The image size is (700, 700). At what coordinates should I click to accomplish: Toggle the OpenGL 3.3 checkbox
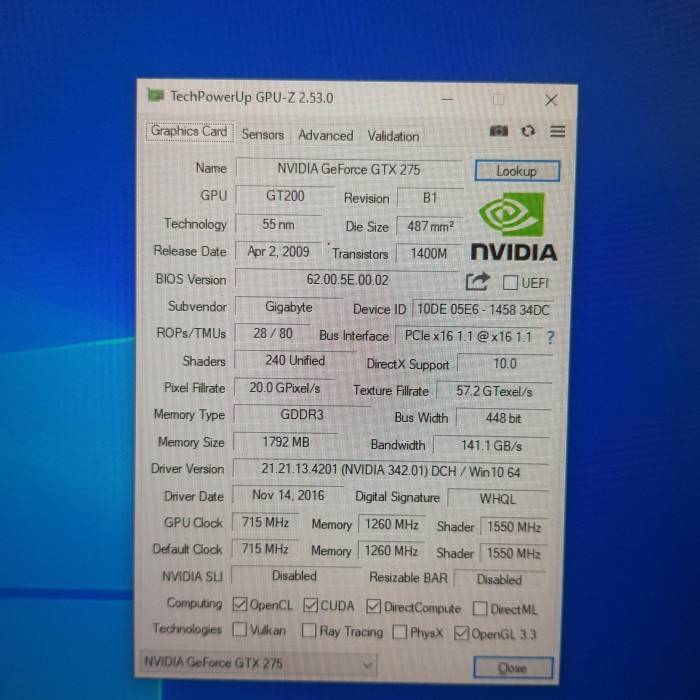tap(461, 633)
